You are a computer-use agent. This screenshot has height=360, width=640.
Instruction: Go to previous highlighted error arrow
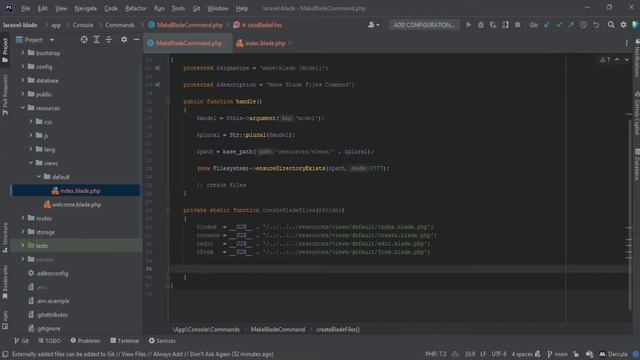click(x=617, y=60)
